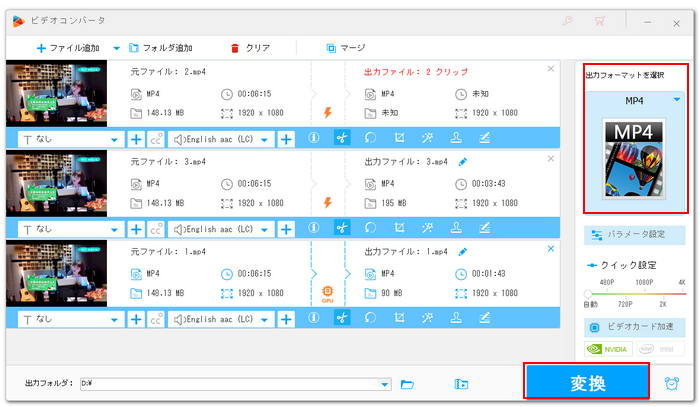Expand English aac audio track dropdown for 3.mp4
This screenshot has width=700, height=407.
[x=266, y=229]
